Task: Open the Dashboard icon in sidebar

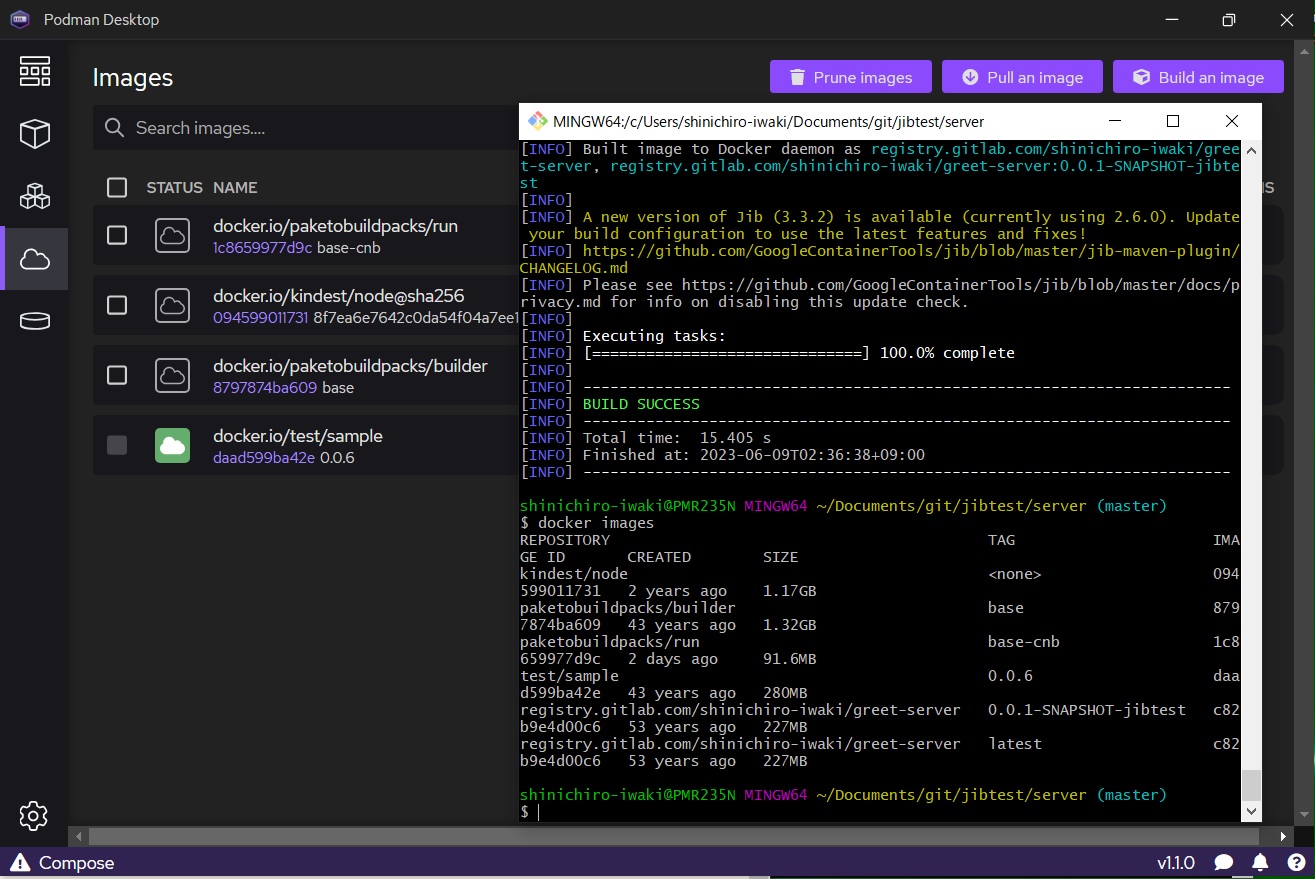Action: click(x=35, y=71)
